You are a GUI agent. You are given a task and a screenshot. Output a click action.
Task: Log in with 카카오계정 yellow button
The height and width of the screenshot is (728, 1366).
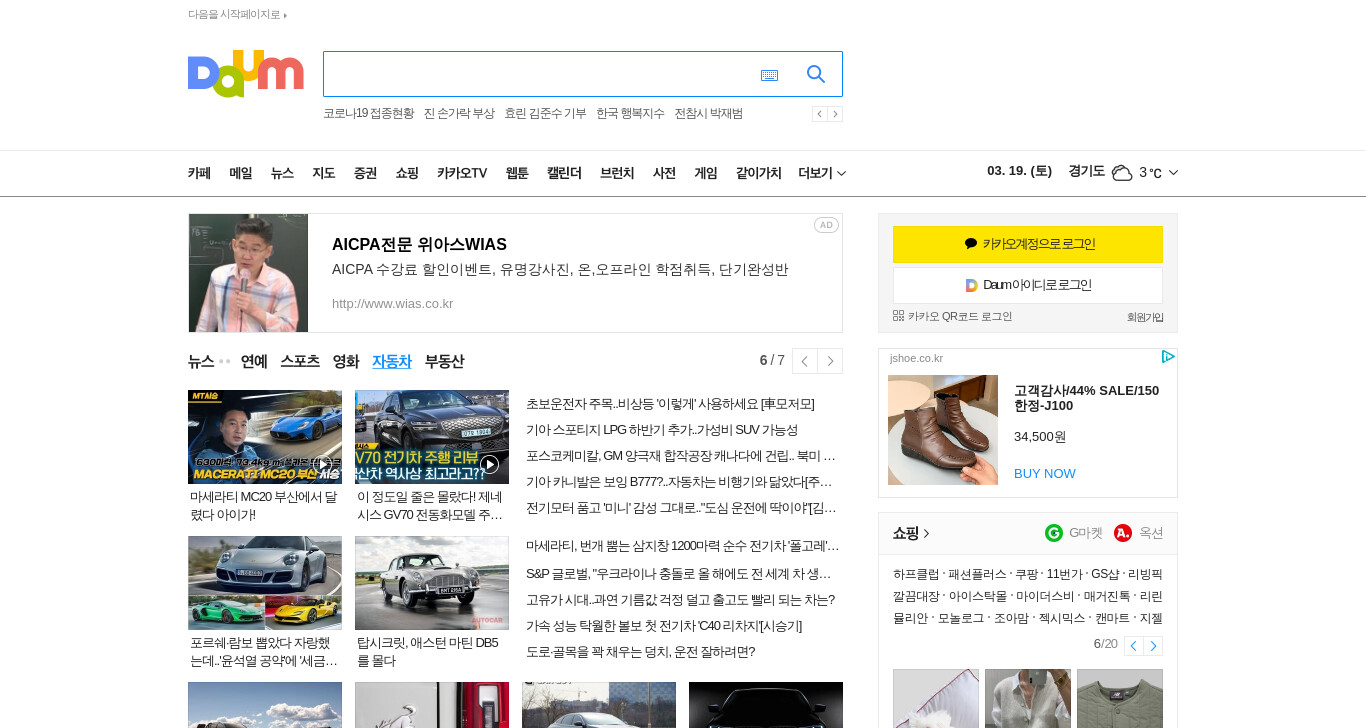1028,244
